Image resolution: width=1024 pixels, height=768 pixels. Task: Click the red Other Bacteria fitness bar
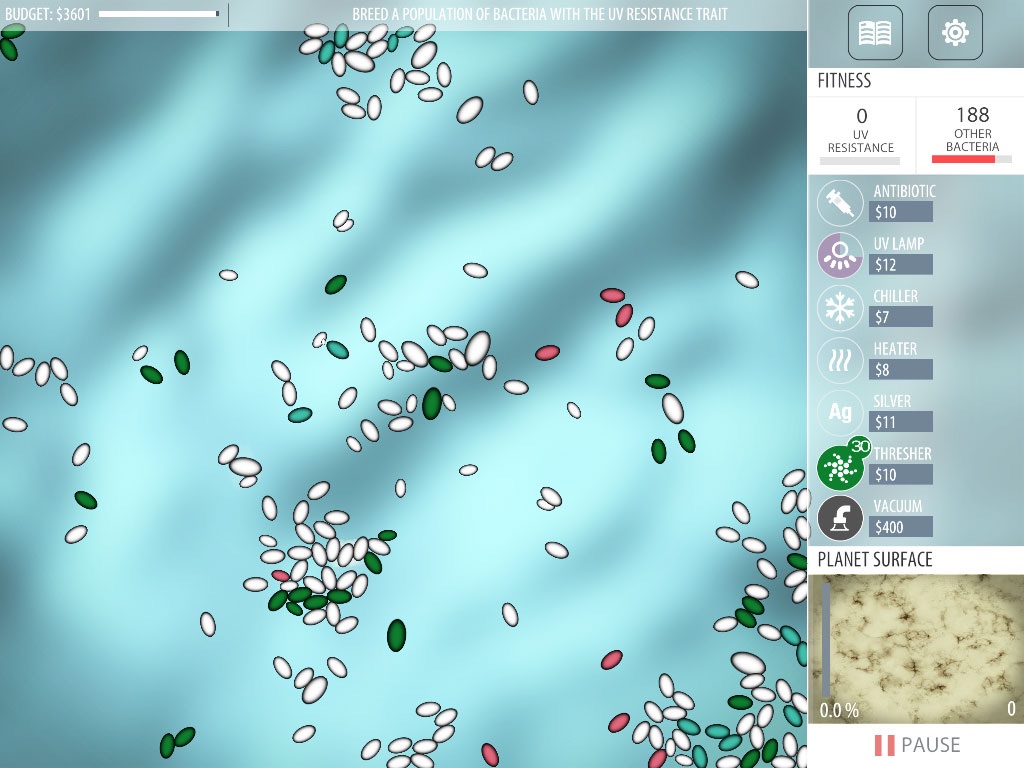pos(971,159)
